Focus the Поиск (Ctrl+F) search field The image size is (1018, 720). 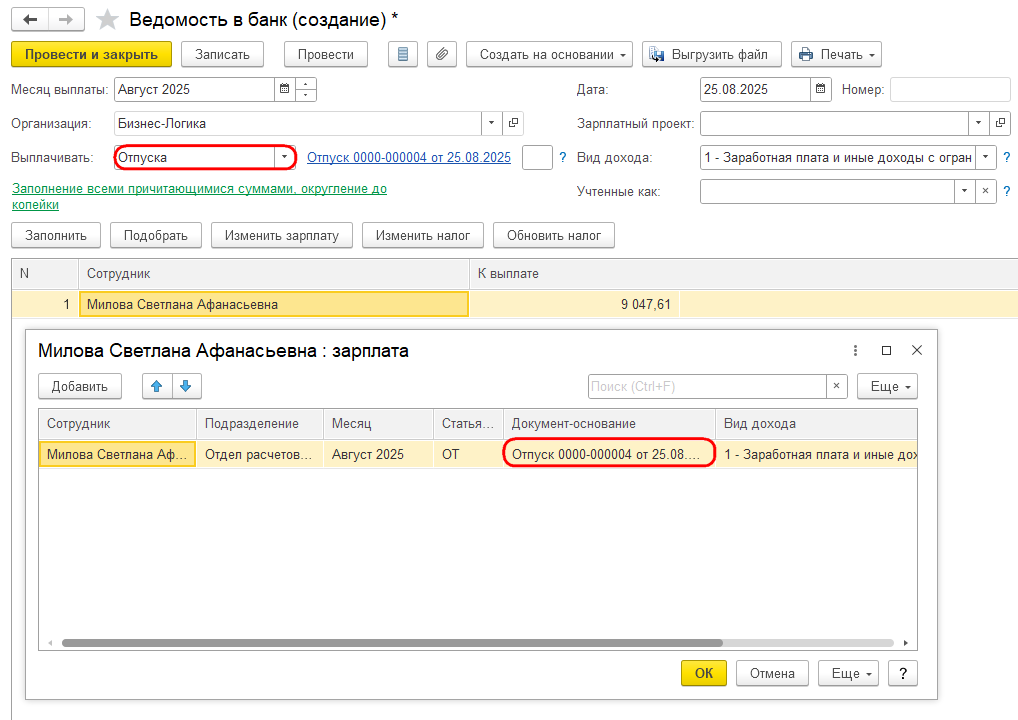pos(707,386)
